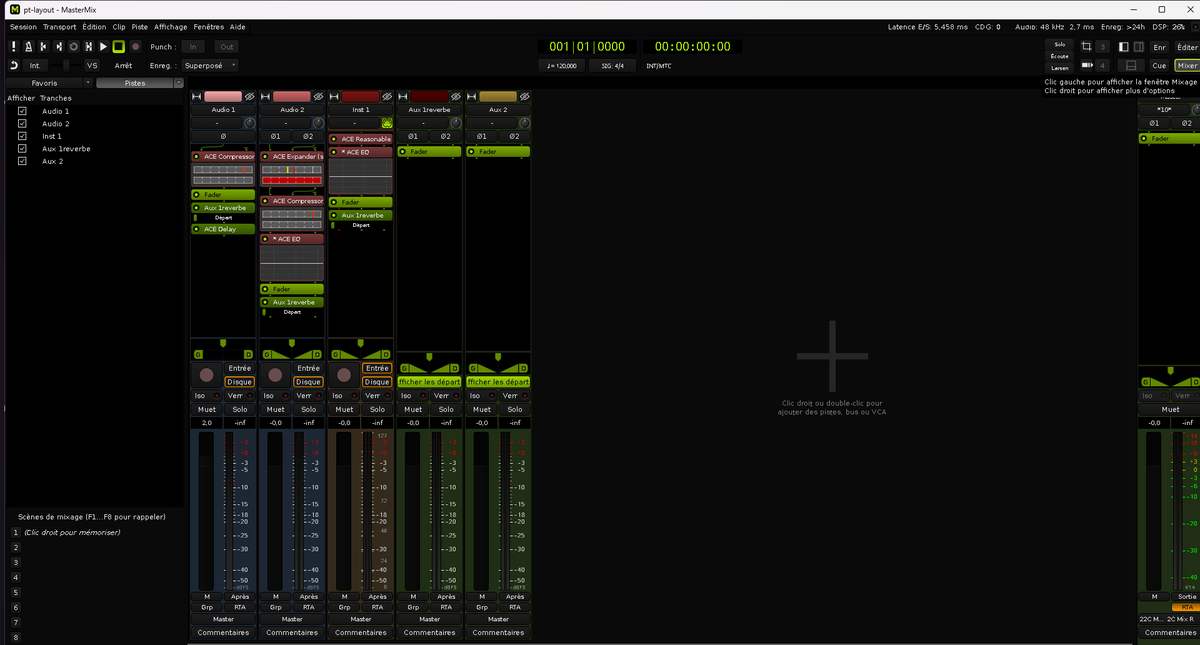Click the Enr recorder window button
This screenshot has width=1200, height=645.
(1159, 46)
